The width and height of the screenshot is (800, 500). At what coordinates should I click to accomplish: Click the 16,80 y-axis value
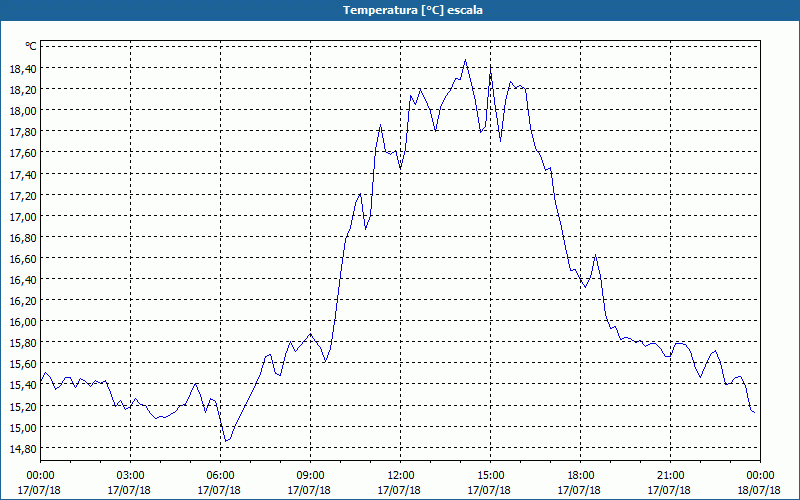click(23, 237)
